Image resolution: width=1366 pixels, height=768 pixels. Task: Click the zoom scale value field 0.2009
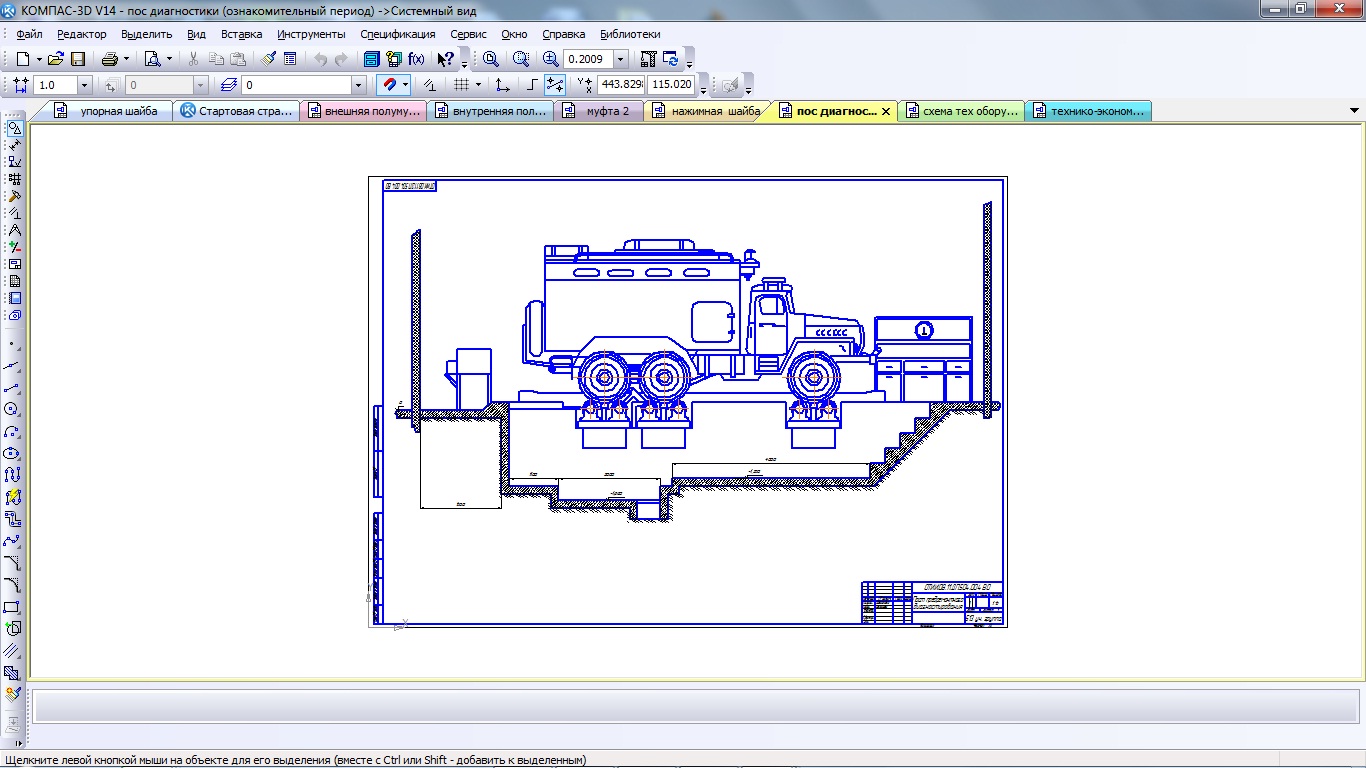click(x=588, y=59)
